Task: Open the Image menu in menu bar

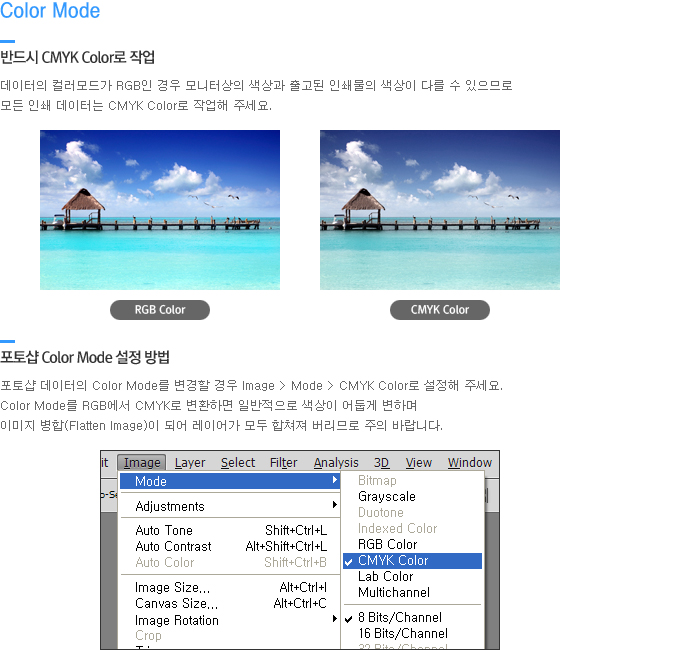Action: click(x=141, y=462)
